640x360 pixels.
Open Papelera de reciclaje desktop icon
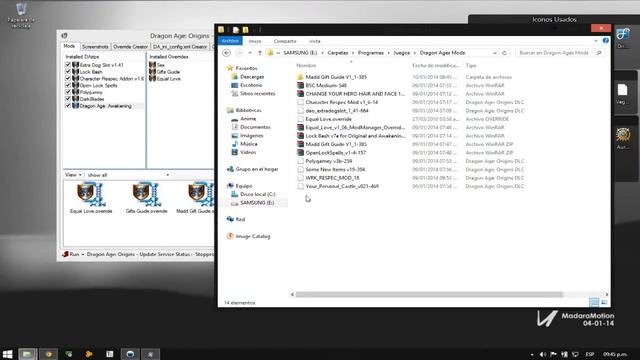(x=21, y=16)
